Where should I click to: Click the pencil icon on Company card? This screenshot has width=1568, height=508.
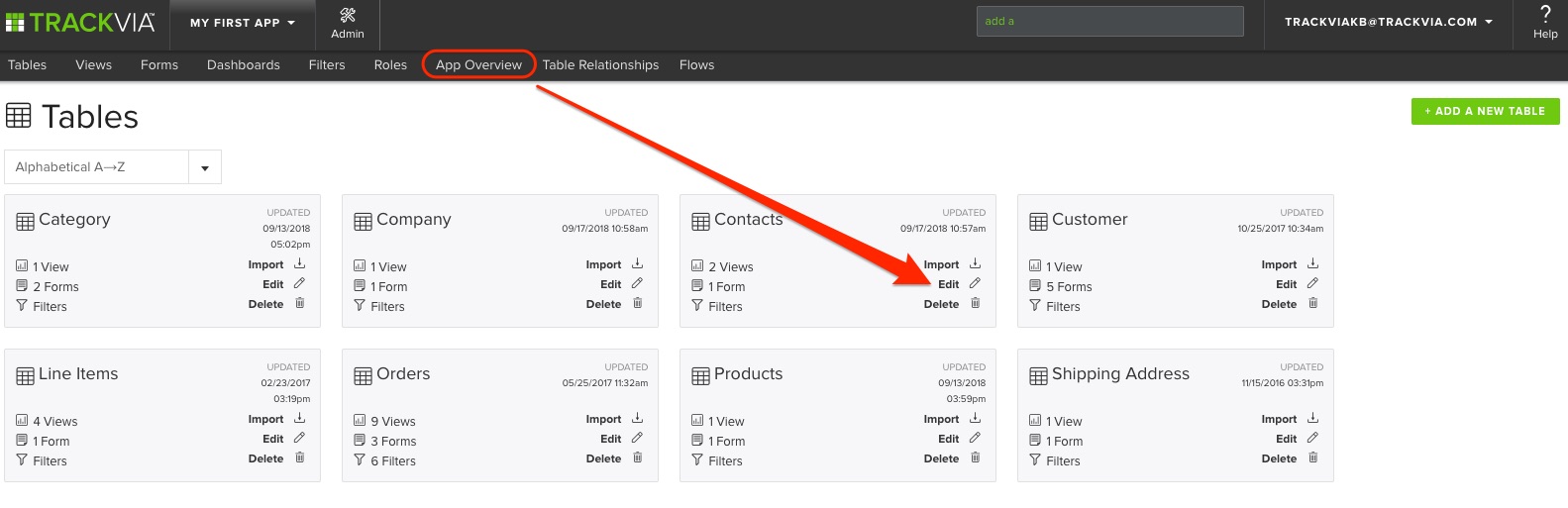click(637, 283)
